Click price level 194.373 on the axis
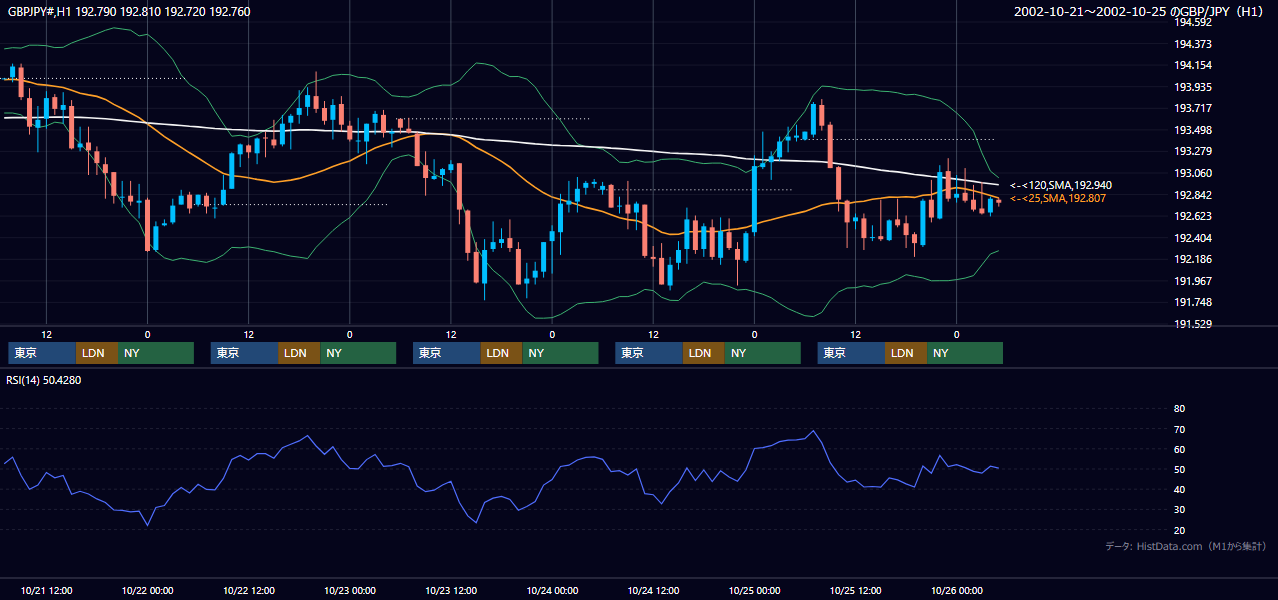Viewport: 1278px width, 600px height. coord(1193,44)
